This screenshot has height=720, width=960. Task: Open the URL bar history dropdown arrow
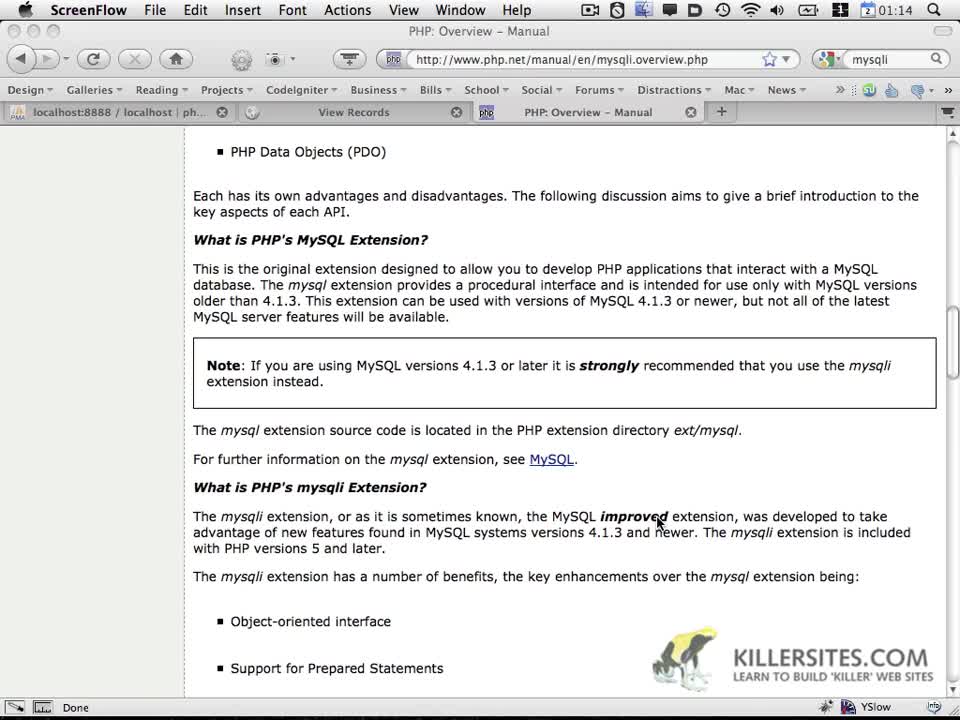pyautogui.click(x=786, y=59)
